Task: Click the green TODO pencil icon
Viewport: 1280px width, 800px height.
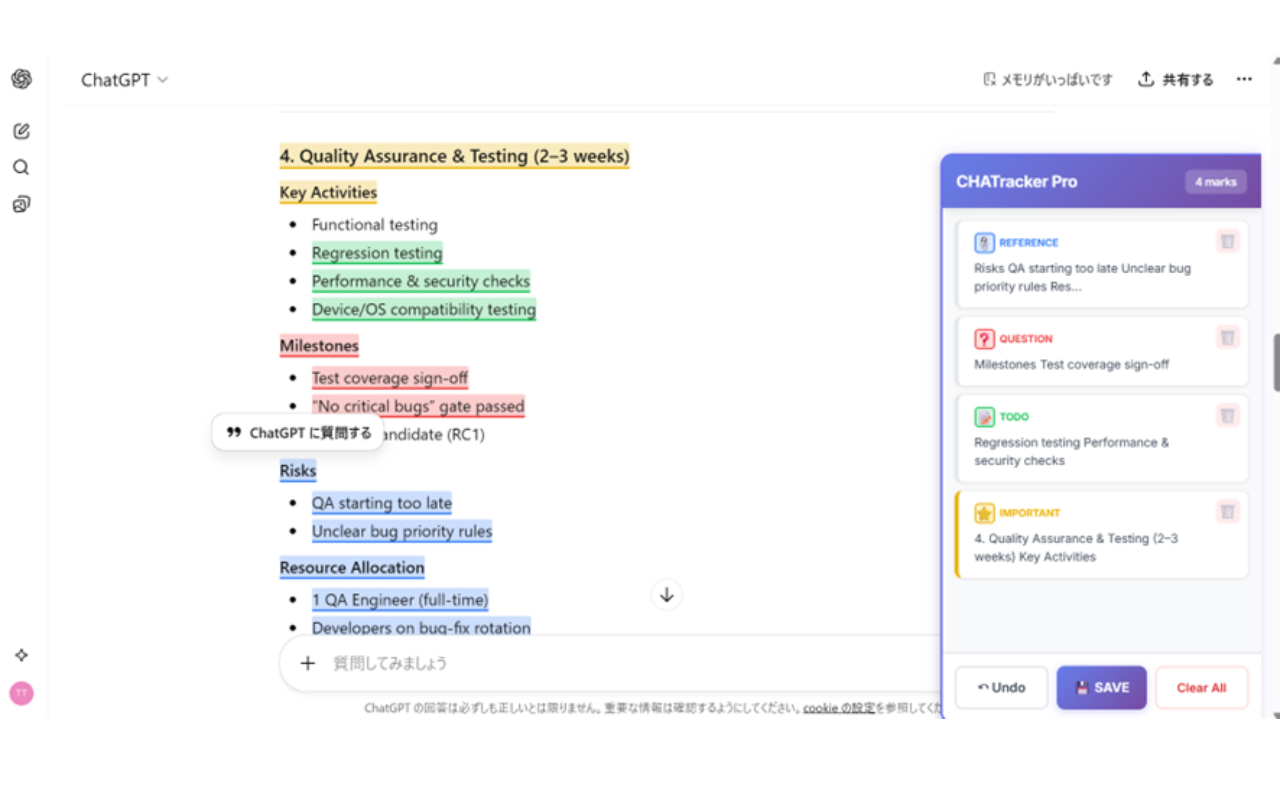Action: [x=985, y=416]
